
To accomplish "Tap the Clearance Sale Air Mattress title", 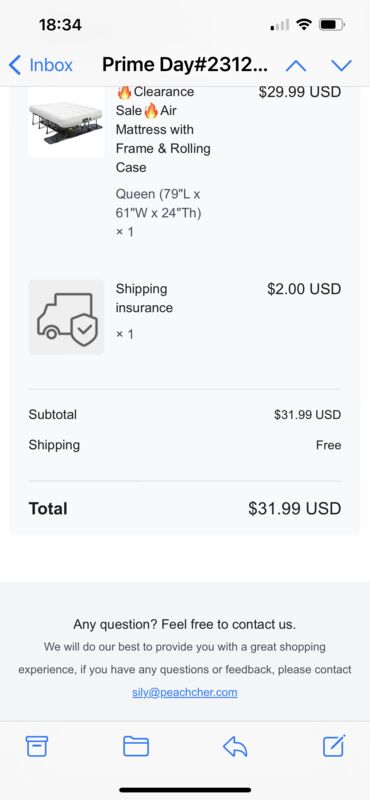I will tap(163, 130).
